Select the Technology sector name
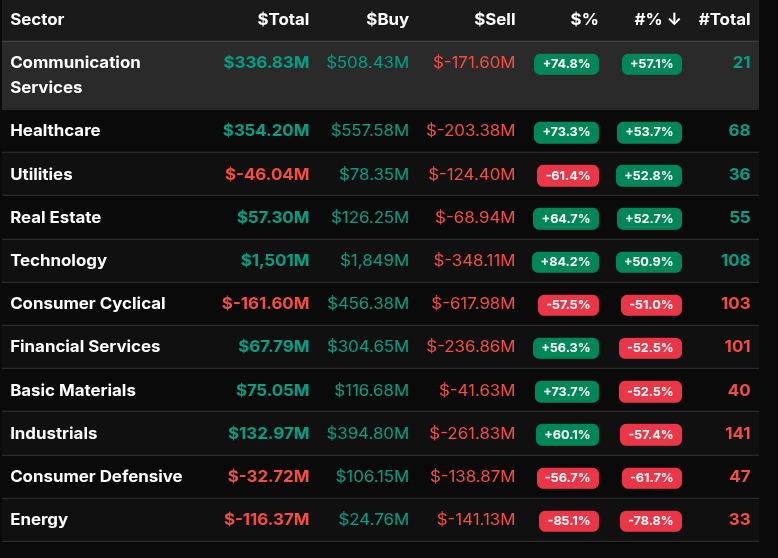This screenshot has width=778, height=558. tap(58, 260)
